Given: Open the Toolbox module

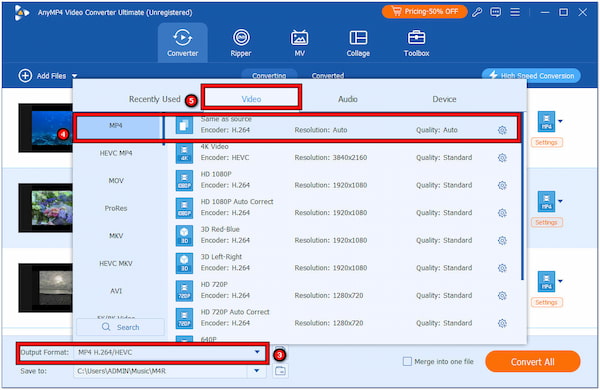Looking at the screenshot, I should click(416, 43).
